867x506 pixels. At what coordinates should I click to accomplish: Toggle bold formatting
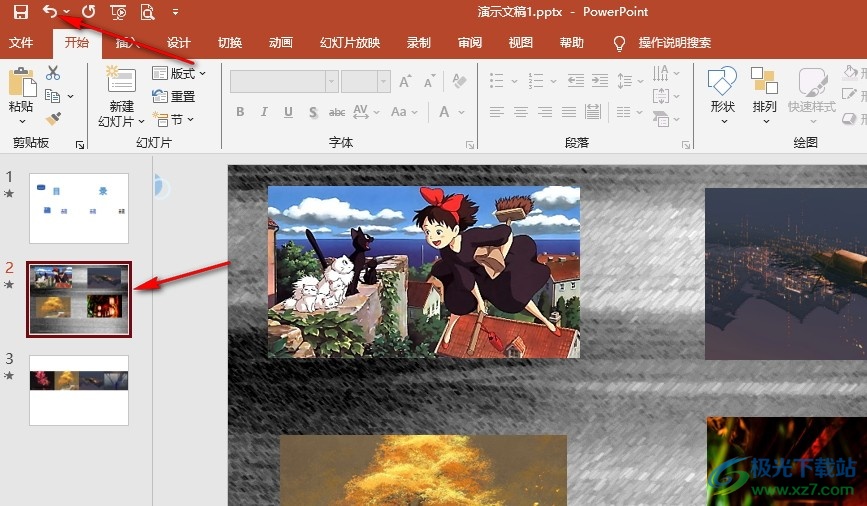click(240, 112)
